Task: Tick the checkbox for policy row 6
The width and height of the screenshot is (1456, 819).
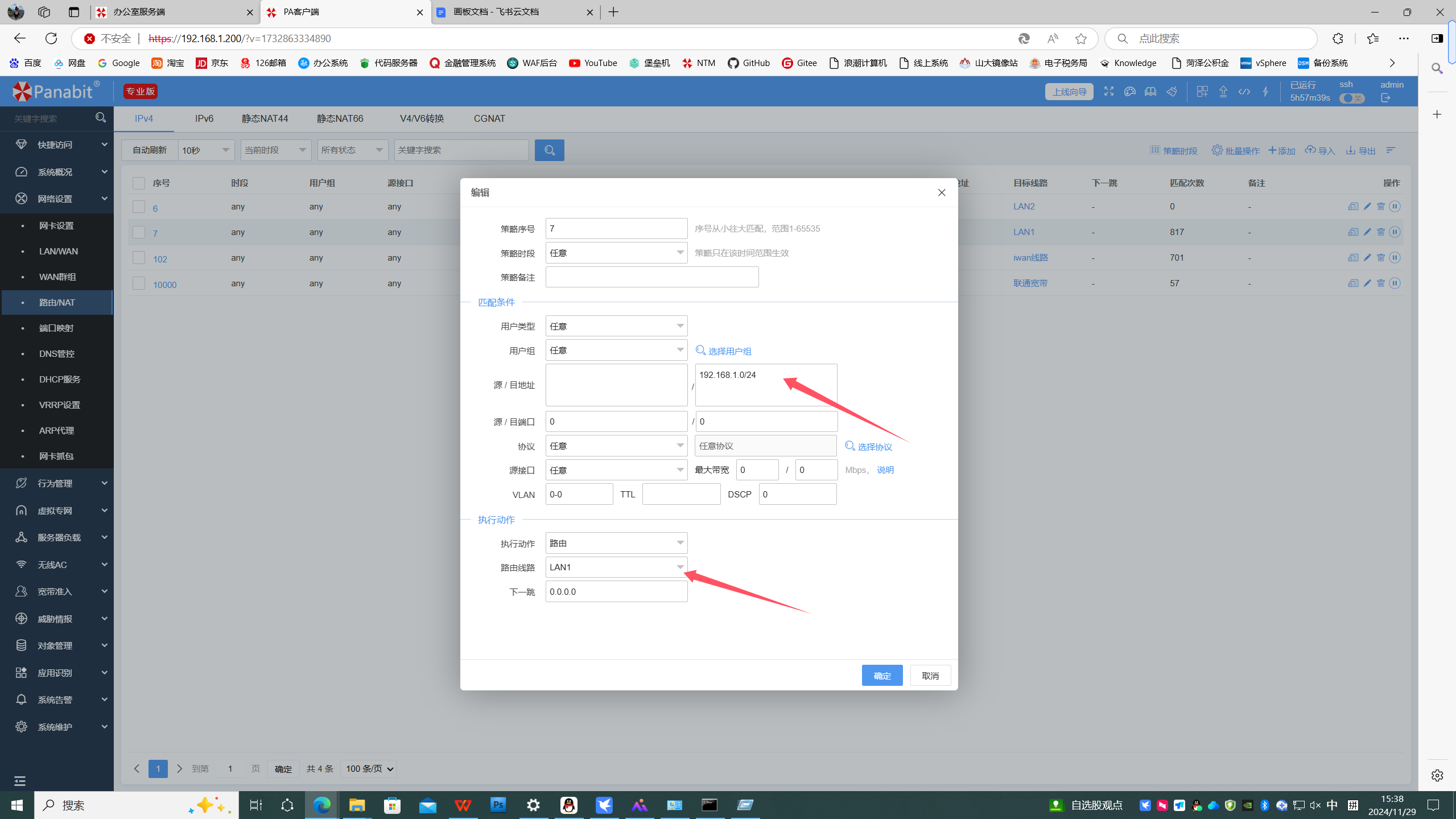Action: tap(138, 207)
